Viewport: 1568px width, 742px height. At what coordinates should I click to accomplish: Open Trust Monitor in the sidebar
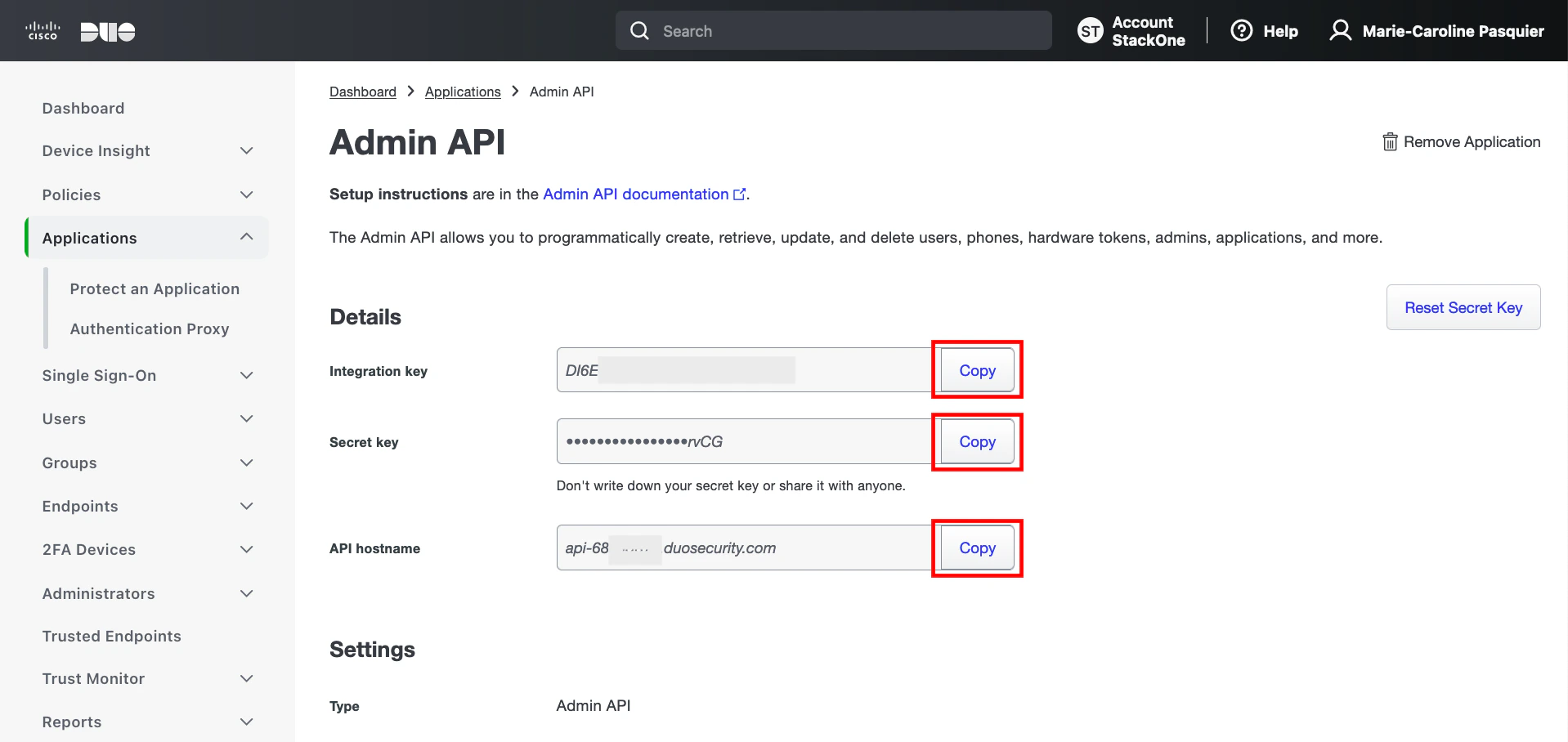coord(94,678)
